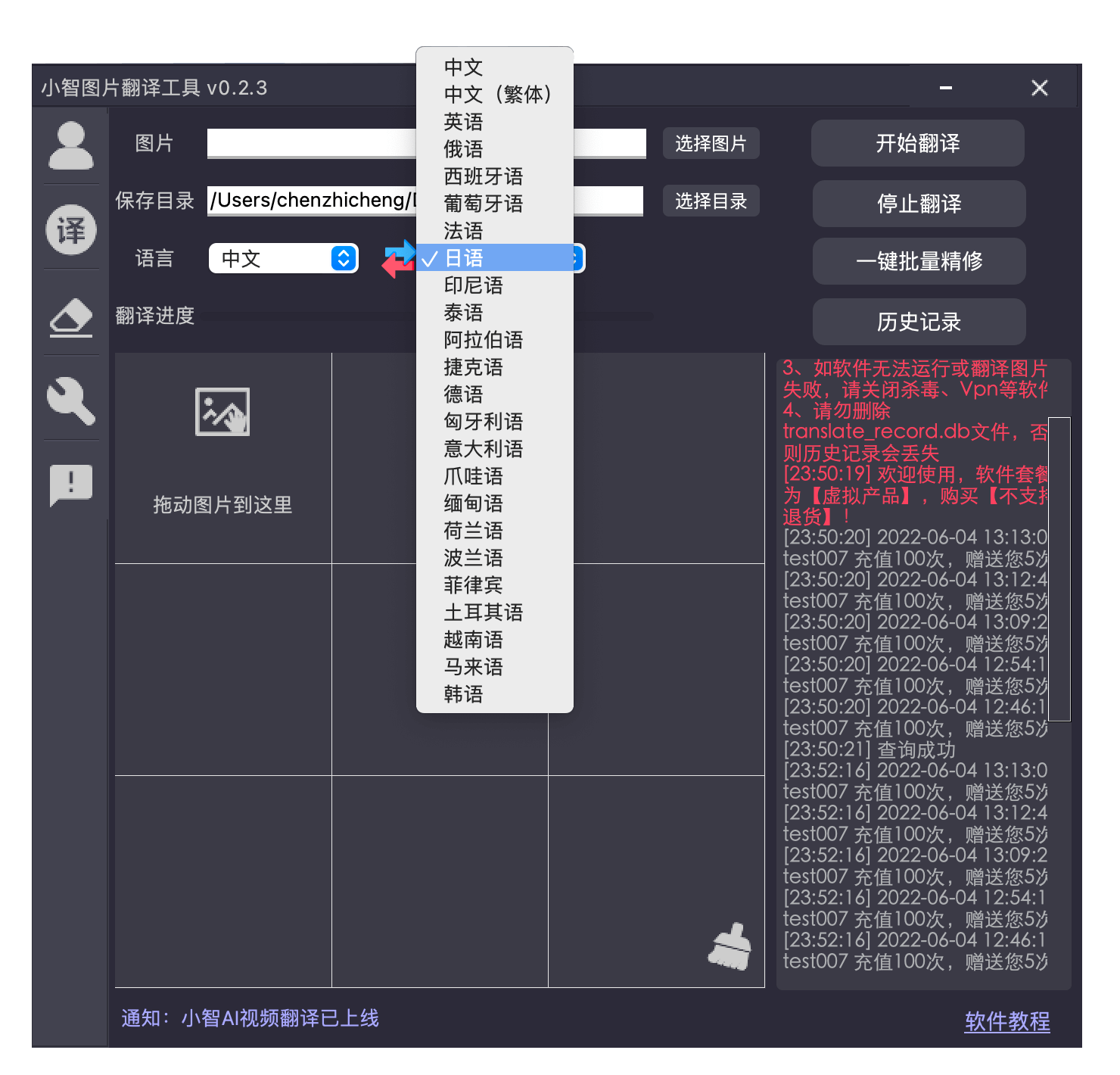Select 德语 in the language list

495,394
